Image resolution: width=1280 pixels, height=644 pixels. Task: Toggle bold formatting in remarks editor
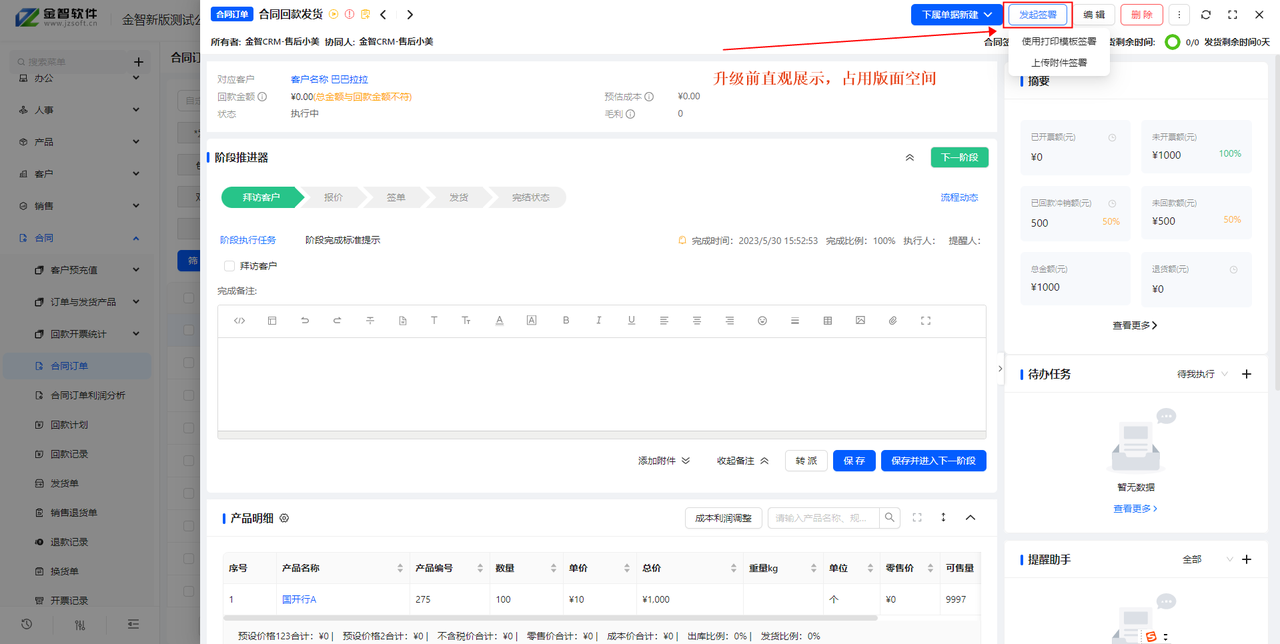(566, 320)
